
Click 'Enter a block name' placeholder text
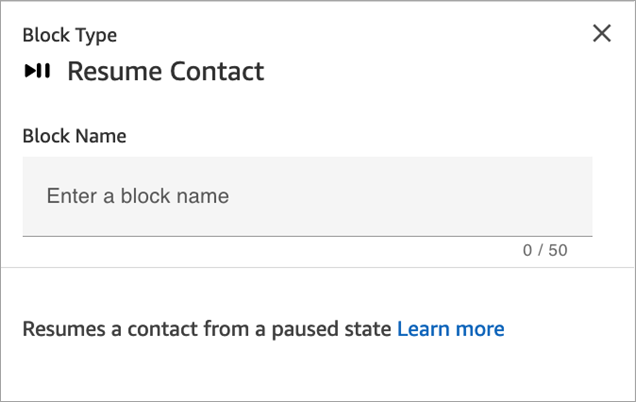tap(138, 196)
